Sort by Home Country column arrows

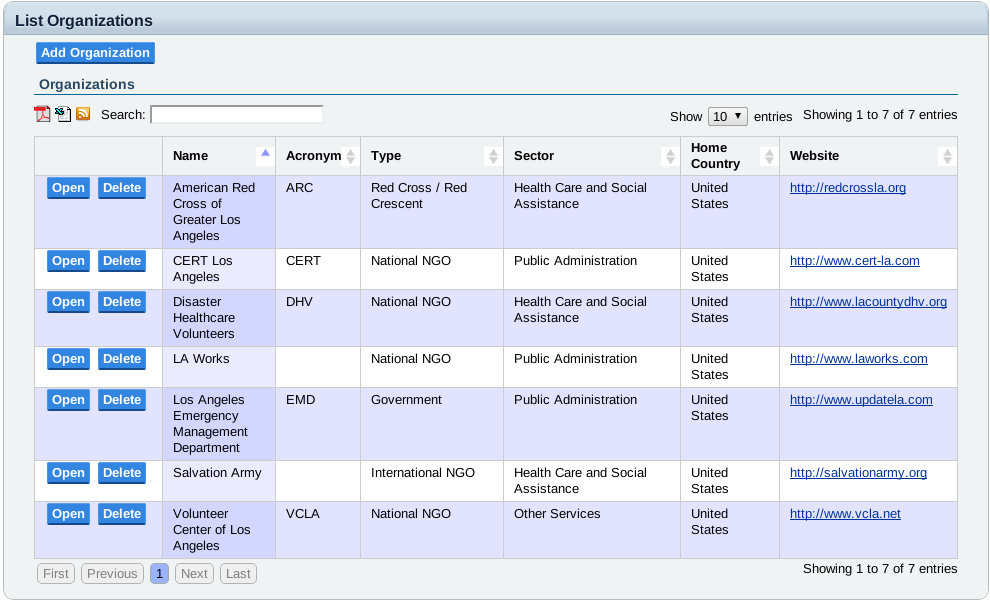768,156
